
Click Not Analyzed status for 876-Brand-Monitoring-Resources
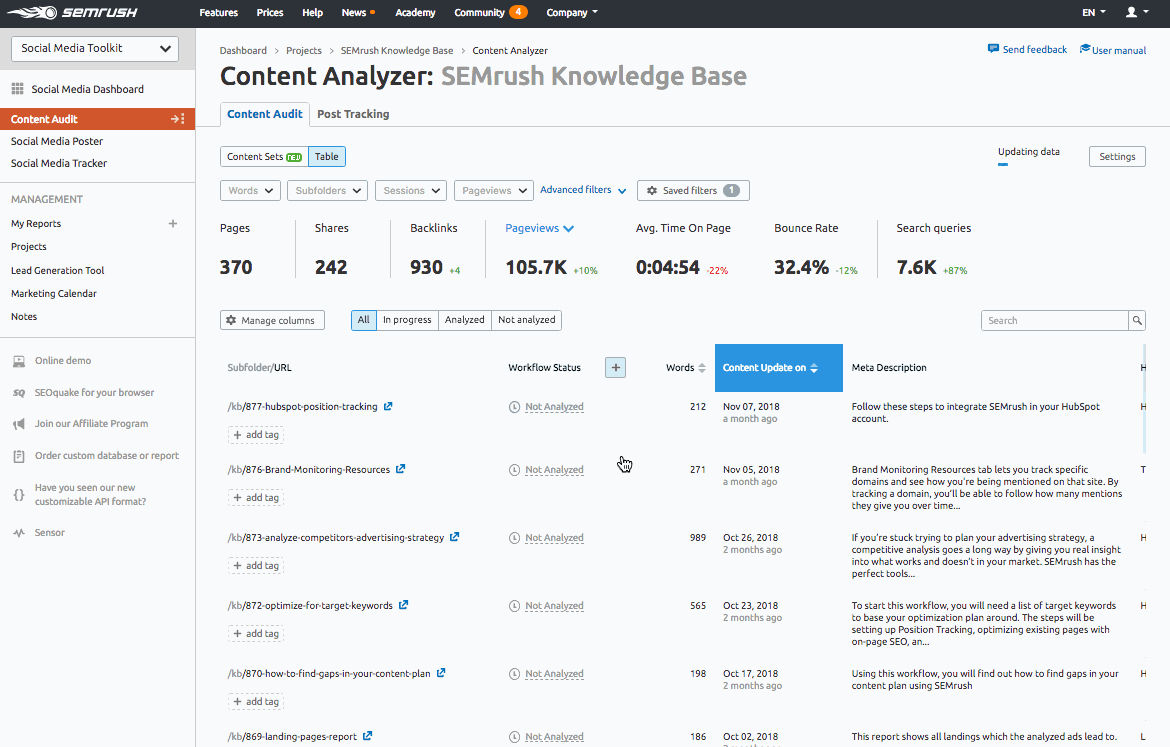(x=554, y=470)
